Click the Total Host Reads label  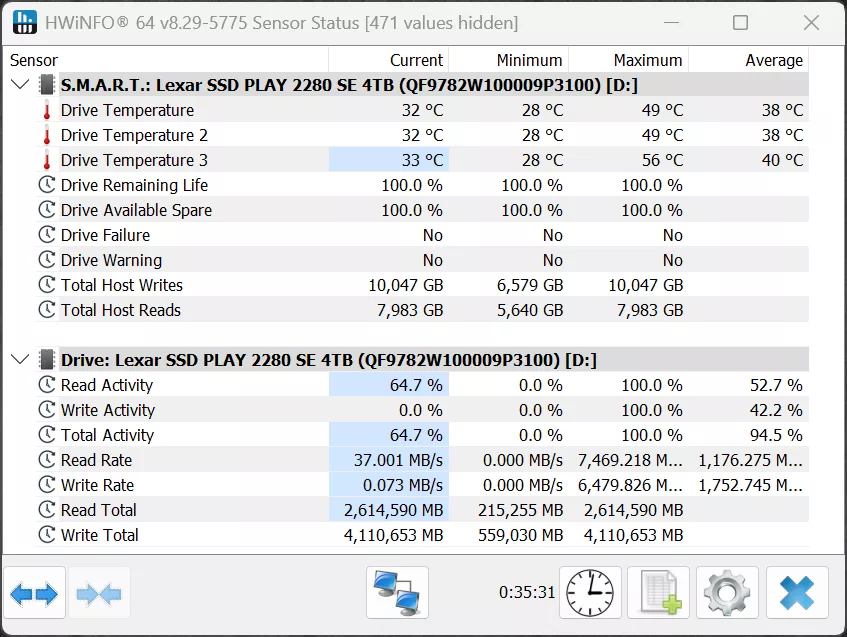coord(120,310)
